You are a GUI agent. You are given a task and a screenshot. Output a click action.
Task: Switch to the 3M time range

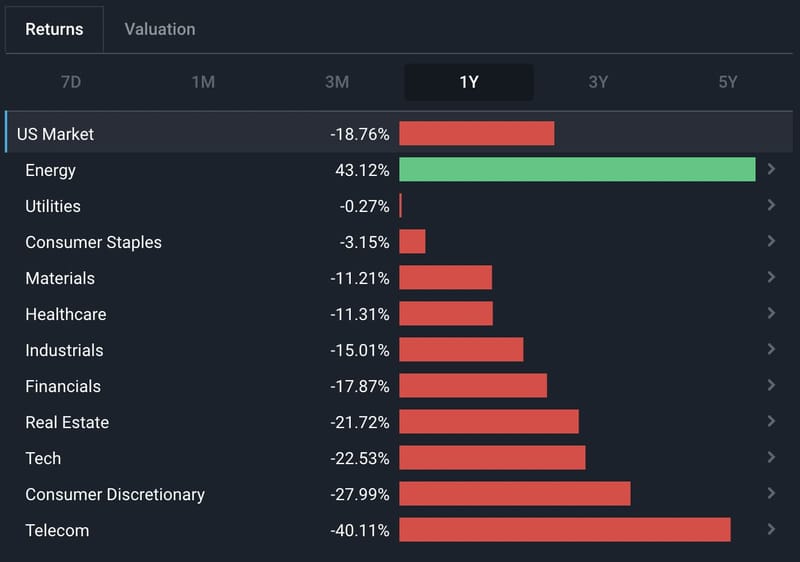coord(337,82)
